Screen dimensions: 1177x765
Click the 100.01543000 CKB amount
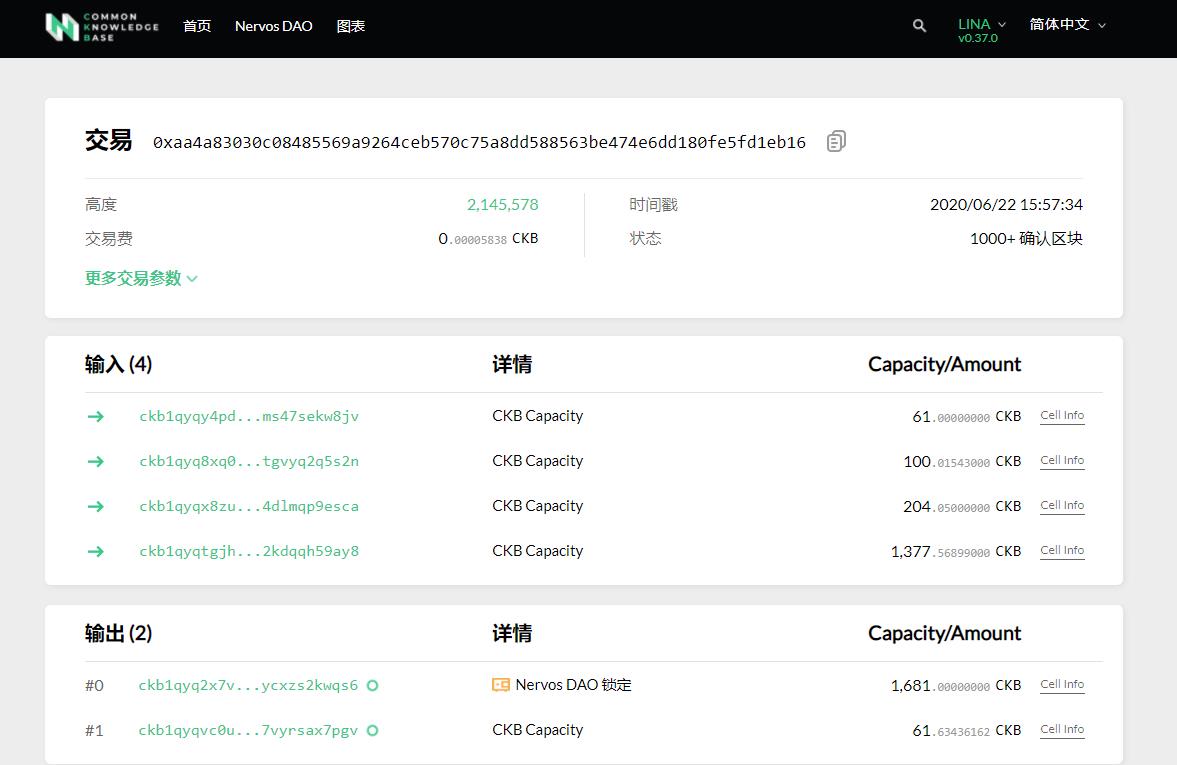coord(962,462)
